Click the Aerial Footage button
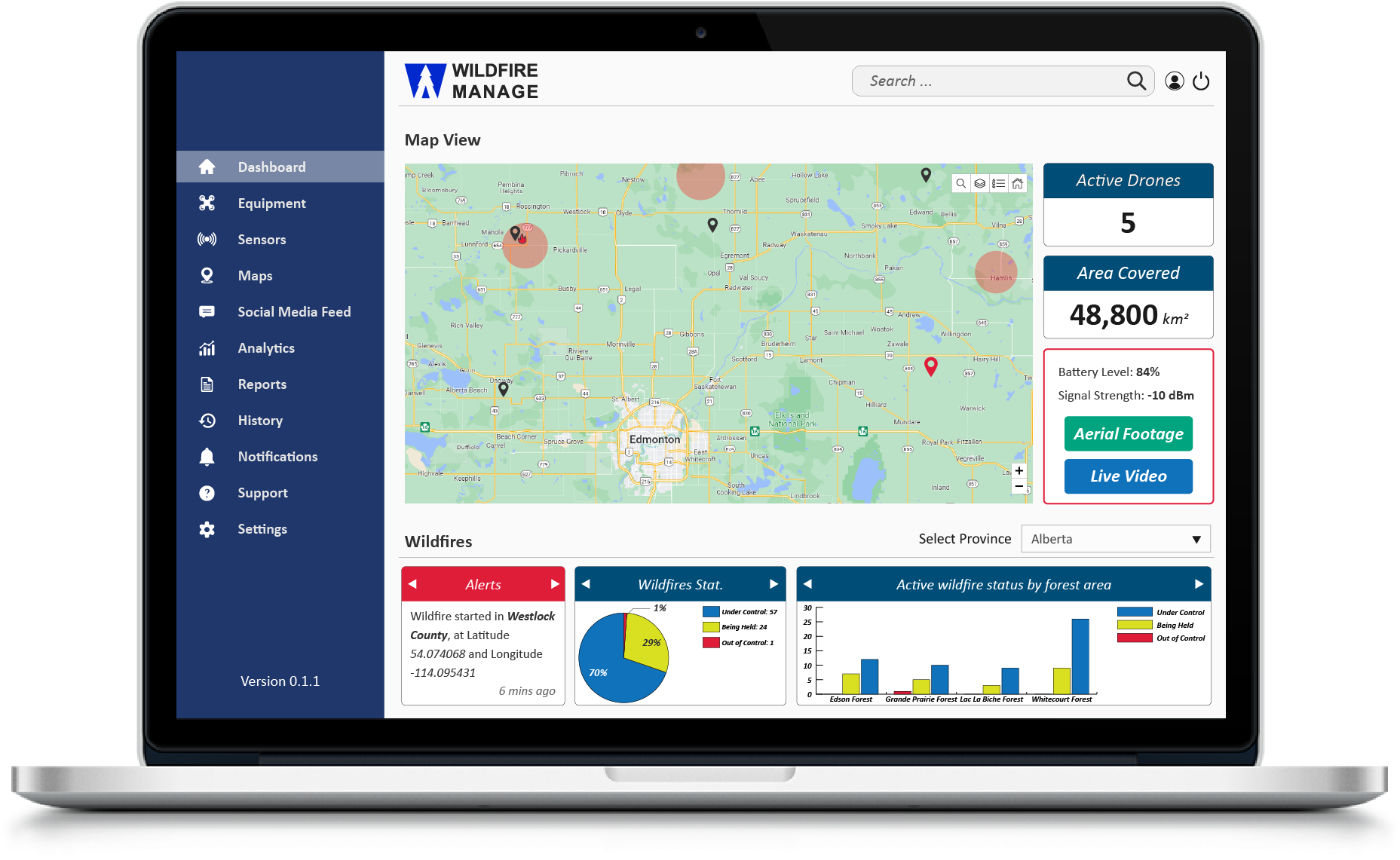The width and height of the screenshot is (1400, 860). (x=1127, y=433)
